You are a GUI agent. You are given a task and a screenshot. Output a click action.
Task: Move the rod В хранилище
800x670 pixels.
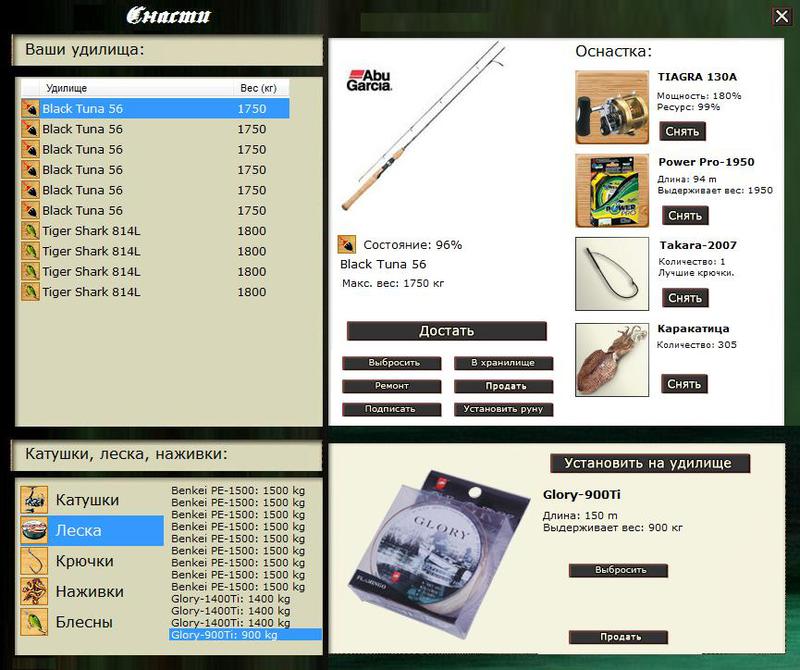[x=503, y=363]
